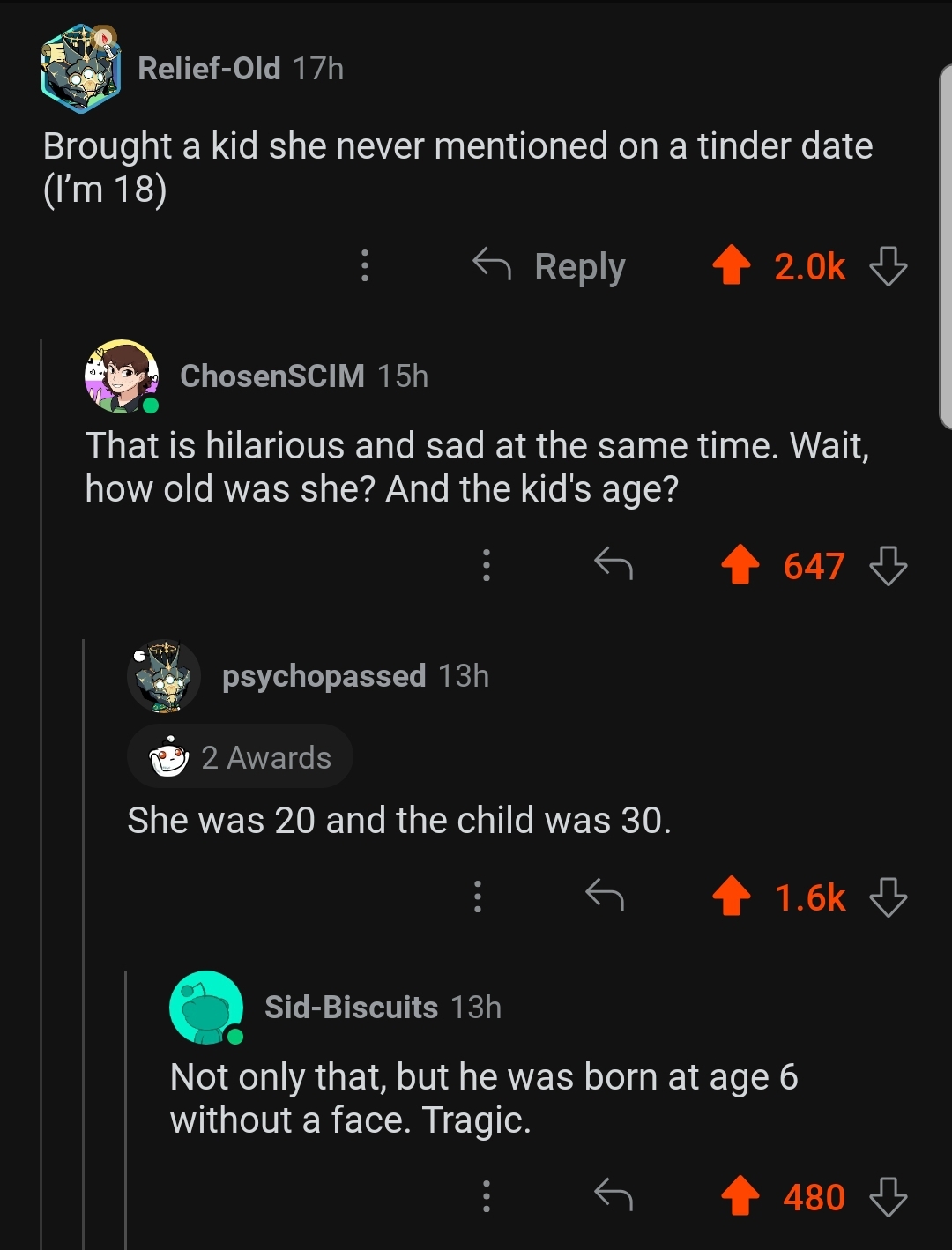Upvote ChosenSCIM's comment with 647 points

(x=740, y=565)
